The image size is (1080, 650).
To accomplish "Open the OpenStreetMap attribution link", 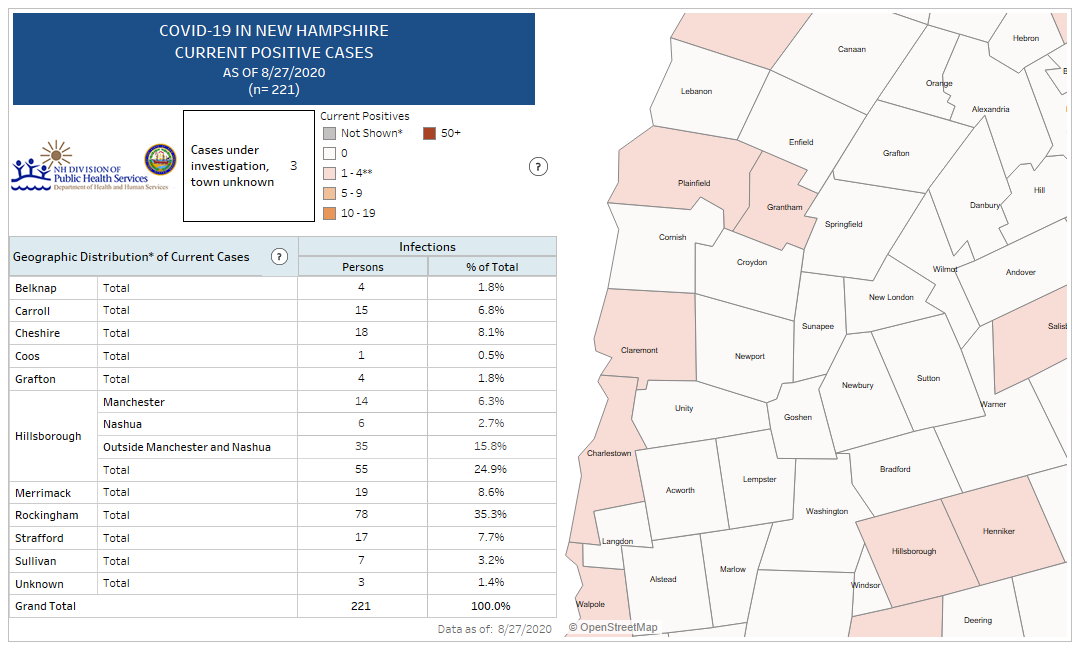I will [x=613, y=627].
